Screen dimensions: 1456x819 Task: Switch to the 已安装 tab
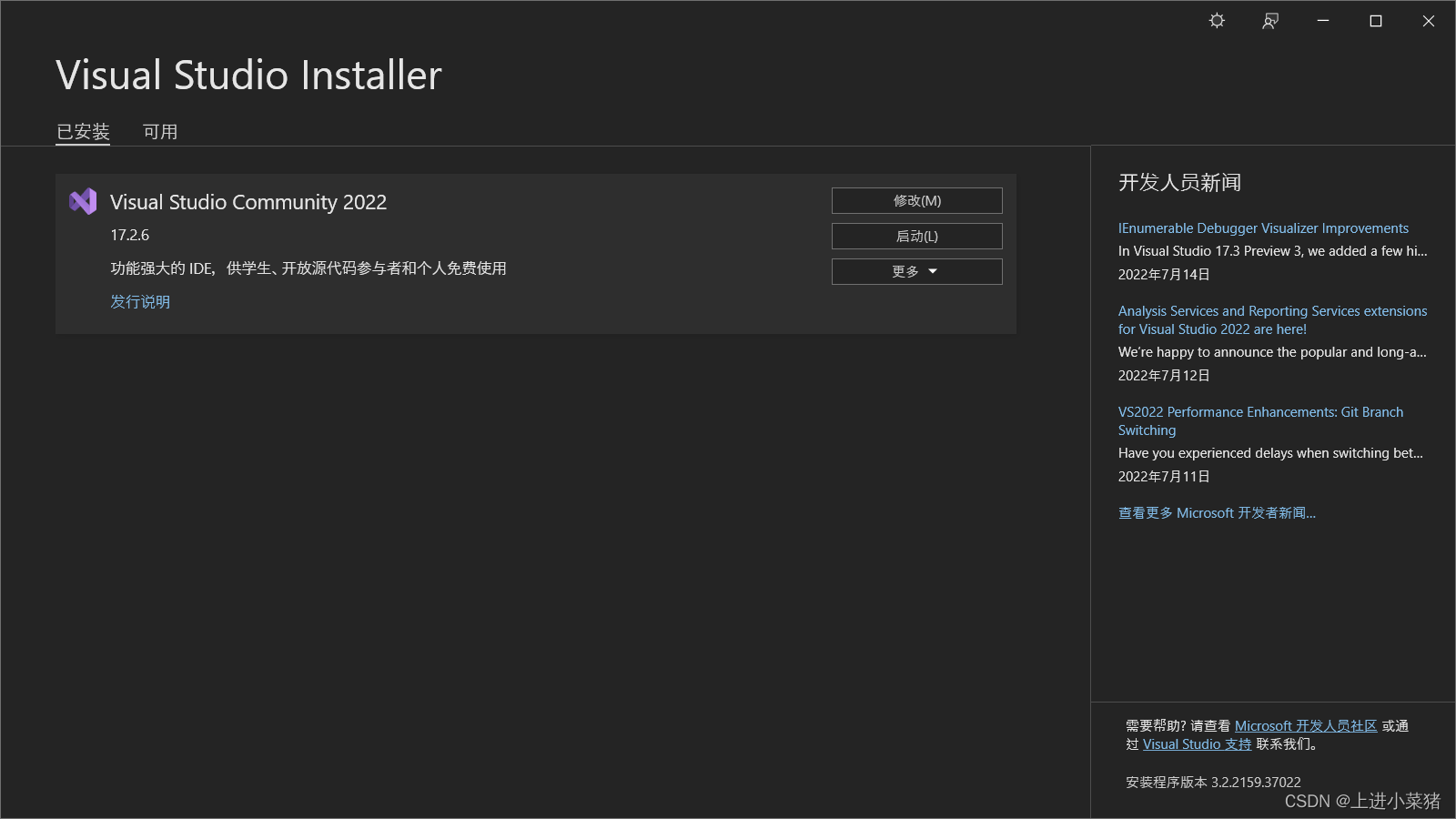point(83,132)
